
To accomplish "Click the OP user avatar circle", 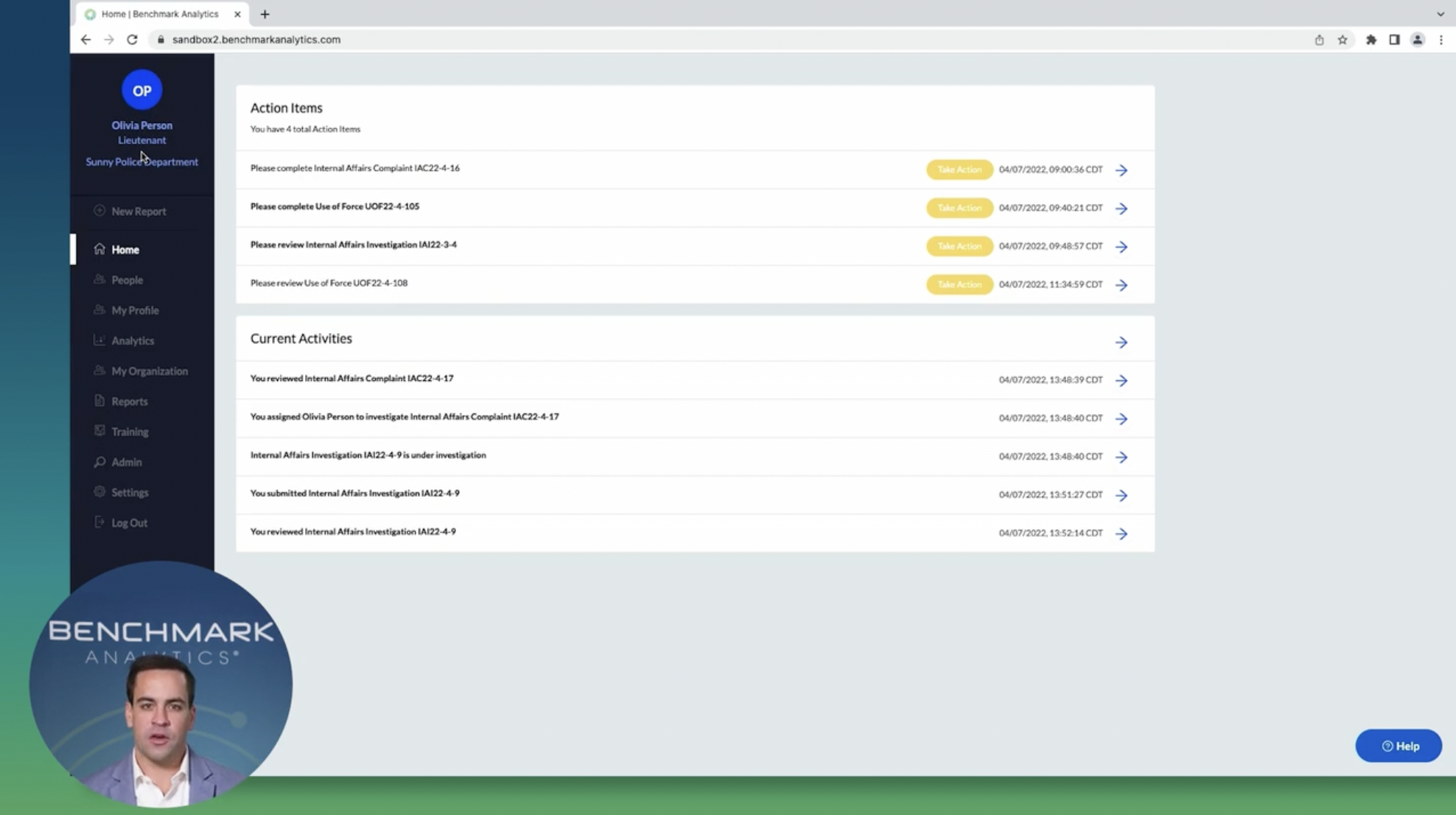I will click(141, 90).
